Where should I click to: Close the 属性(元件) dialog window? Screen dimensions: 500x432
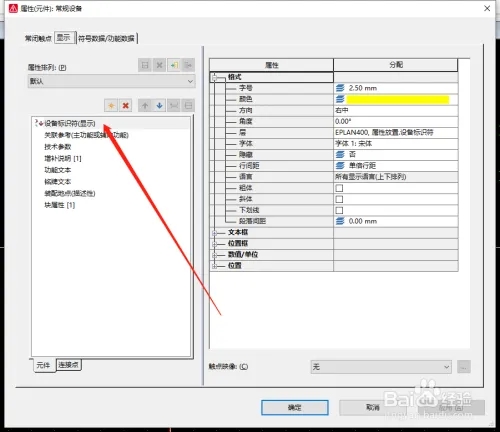(487, 9)
